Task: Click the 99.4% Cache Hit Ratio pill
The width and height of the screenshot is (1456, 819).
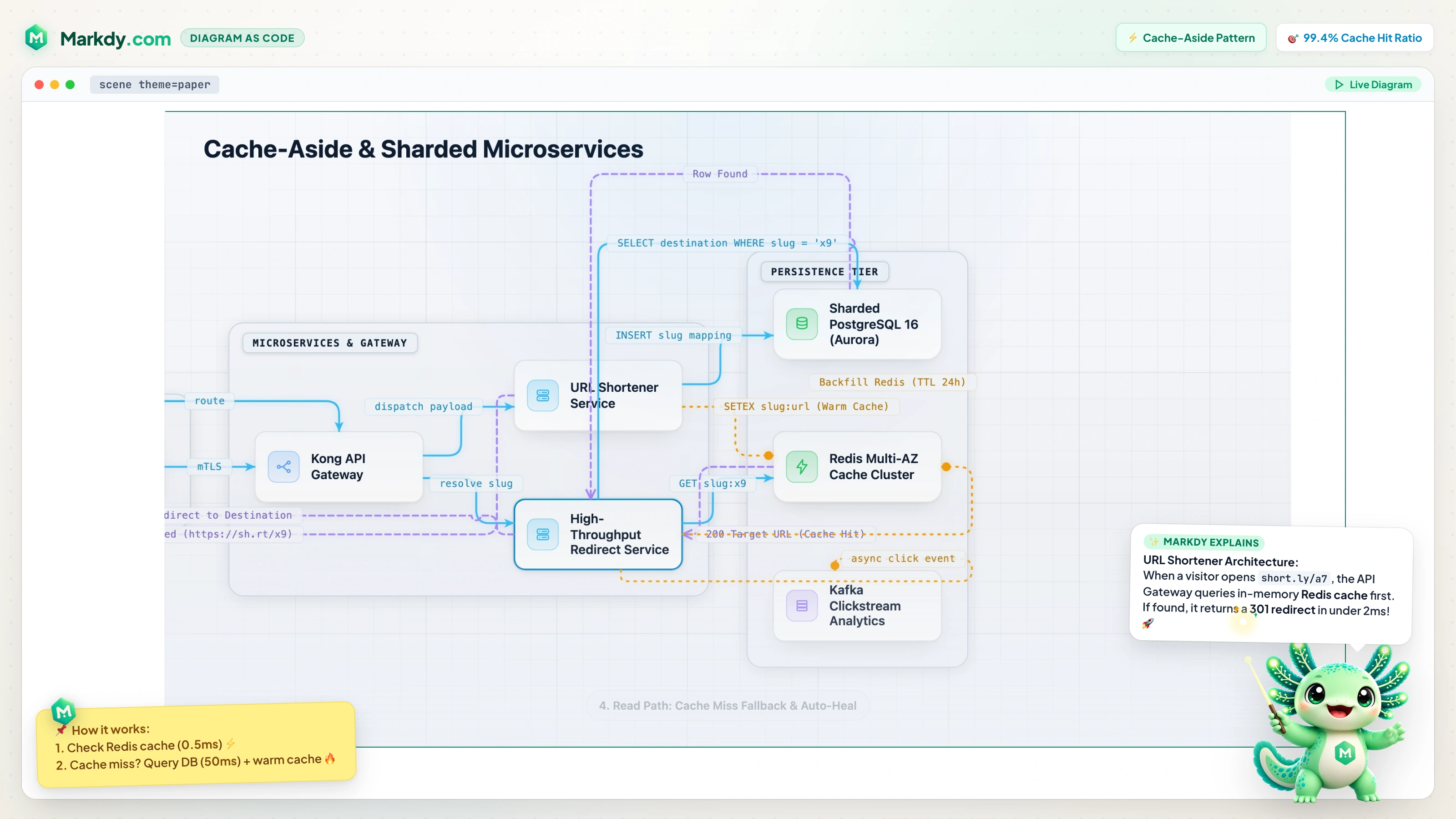Action: (x=1354, y=38)
